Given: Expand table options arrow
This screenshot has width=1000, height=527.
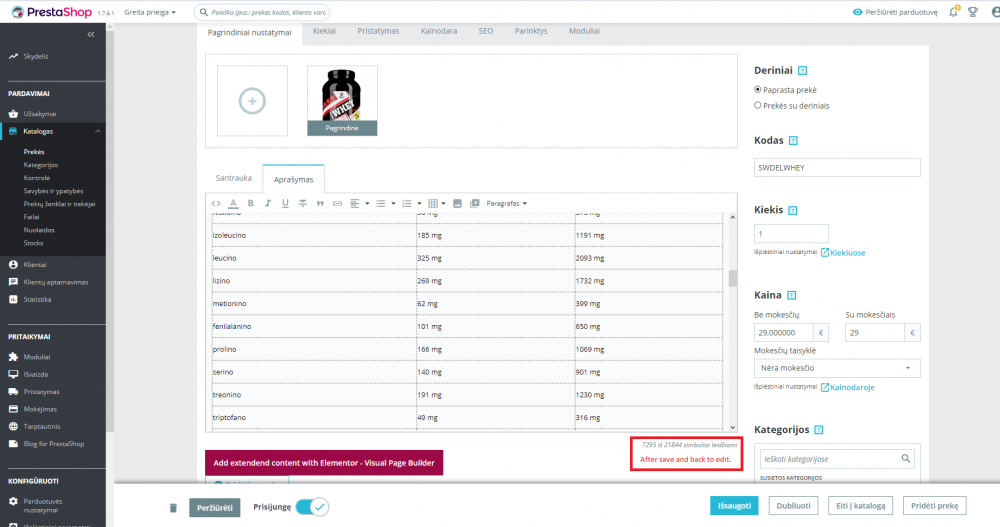Looking at the screenshot, I should pyautogui.click(x=443, y=204).
